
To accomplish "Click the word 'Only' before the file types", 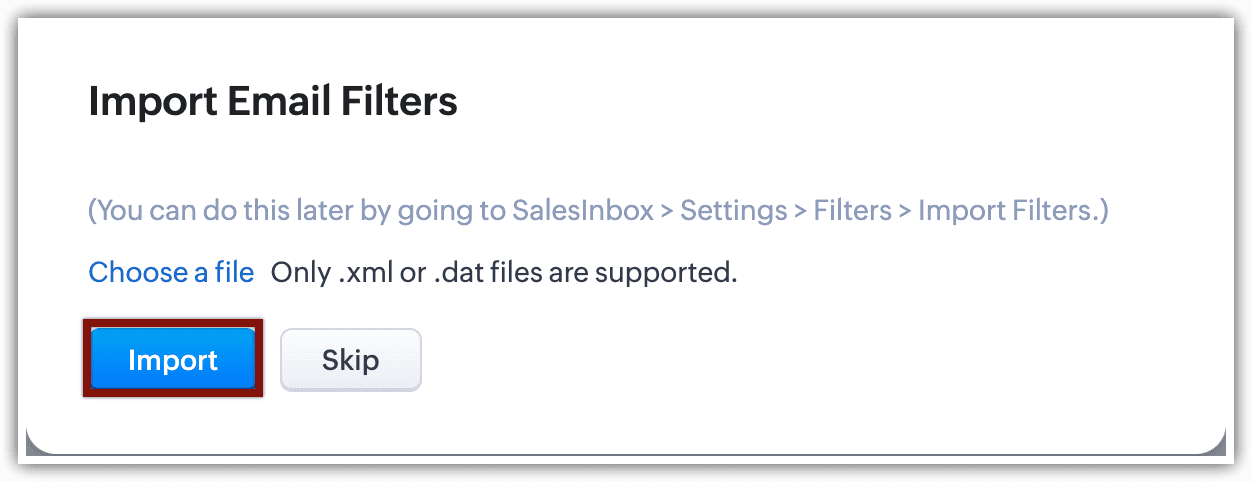I will point(300,272).
